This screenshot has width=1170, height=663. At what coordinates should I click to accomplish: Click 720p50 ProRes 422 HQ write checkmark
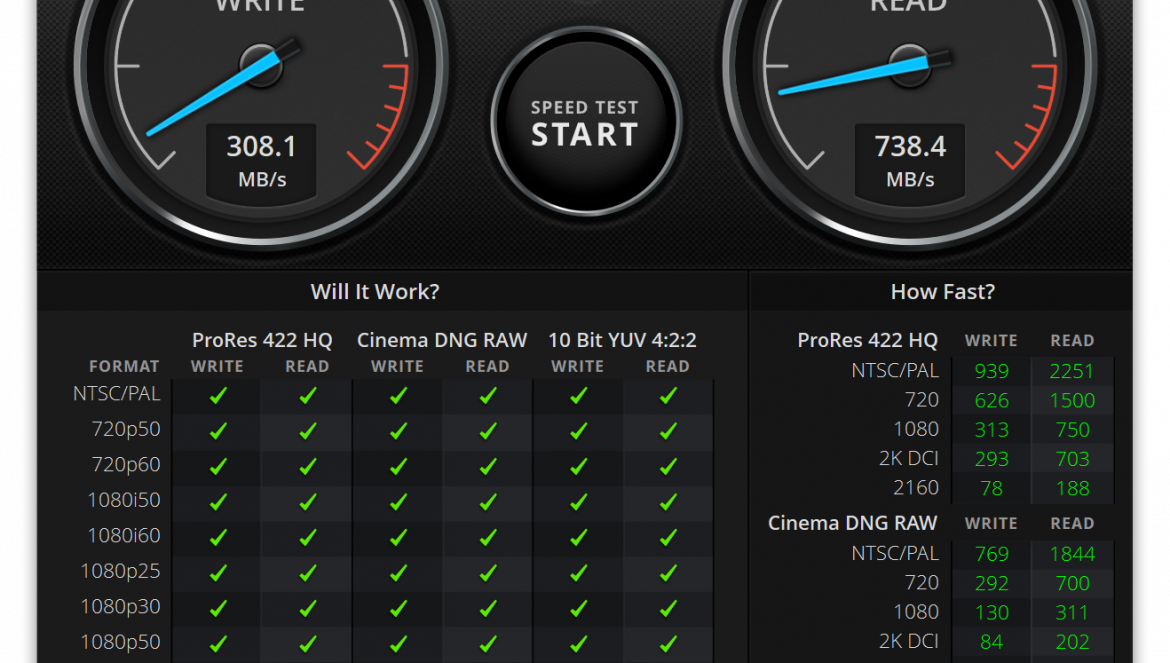[218, 431]
